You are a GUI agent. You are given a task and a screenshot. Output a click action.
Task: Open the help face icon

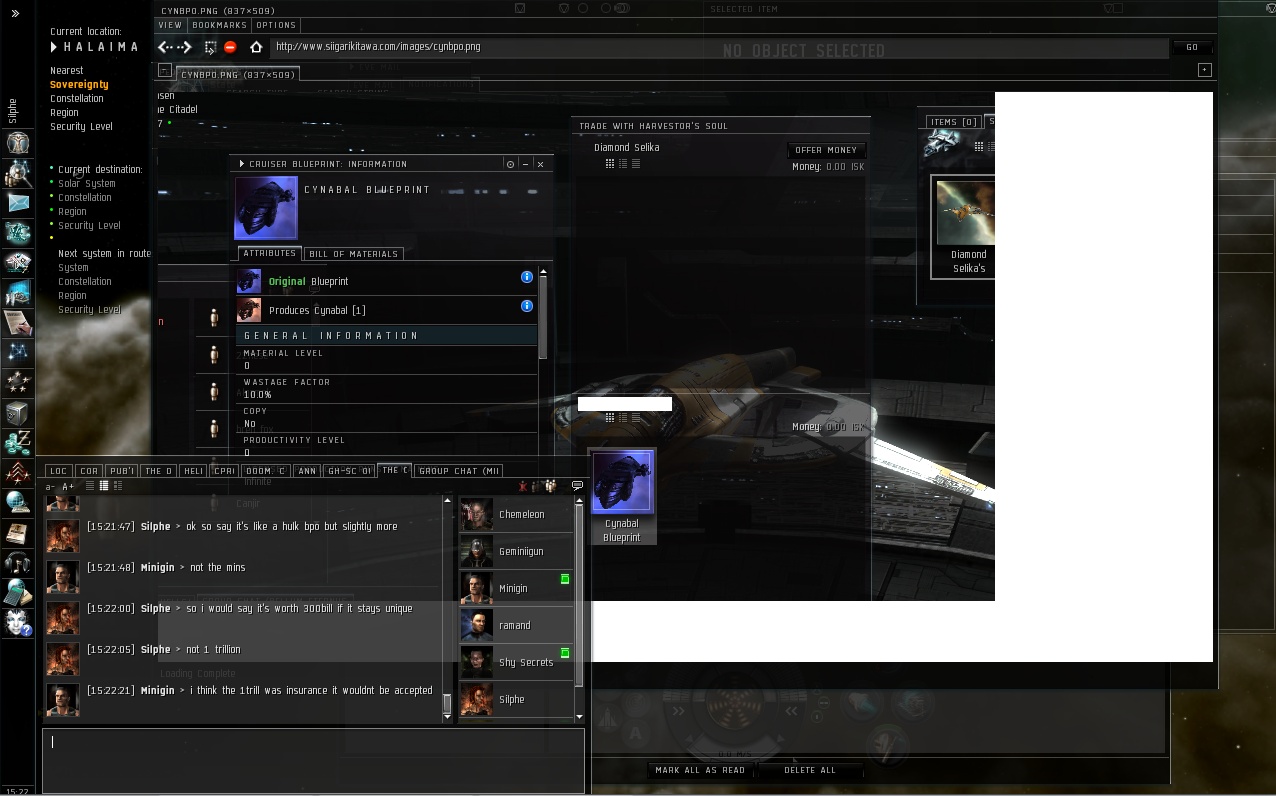(x=17, y=623)
